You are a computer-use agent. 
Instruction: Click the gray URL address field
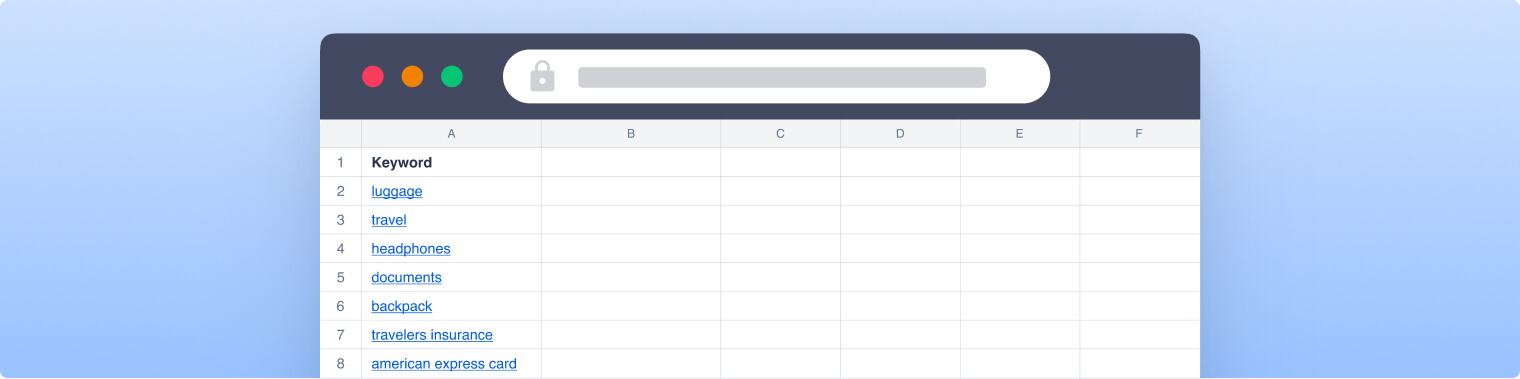pos(782,77)
